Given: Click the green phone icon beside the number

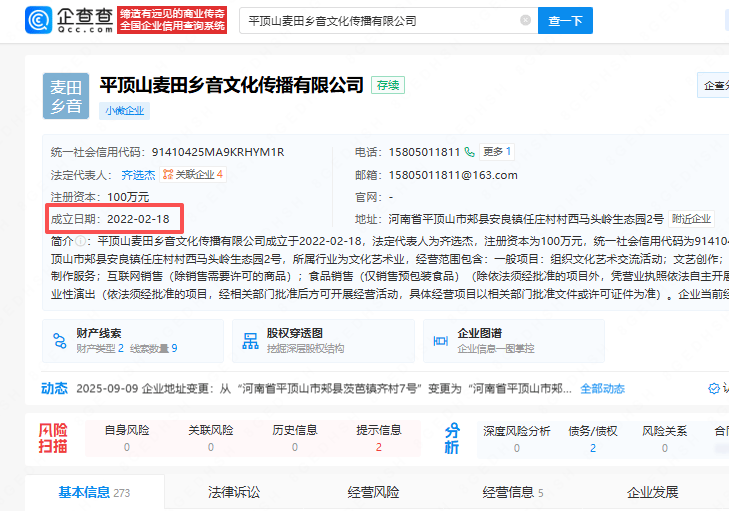Looking at the screenshot, I should (x=469, y=152).
